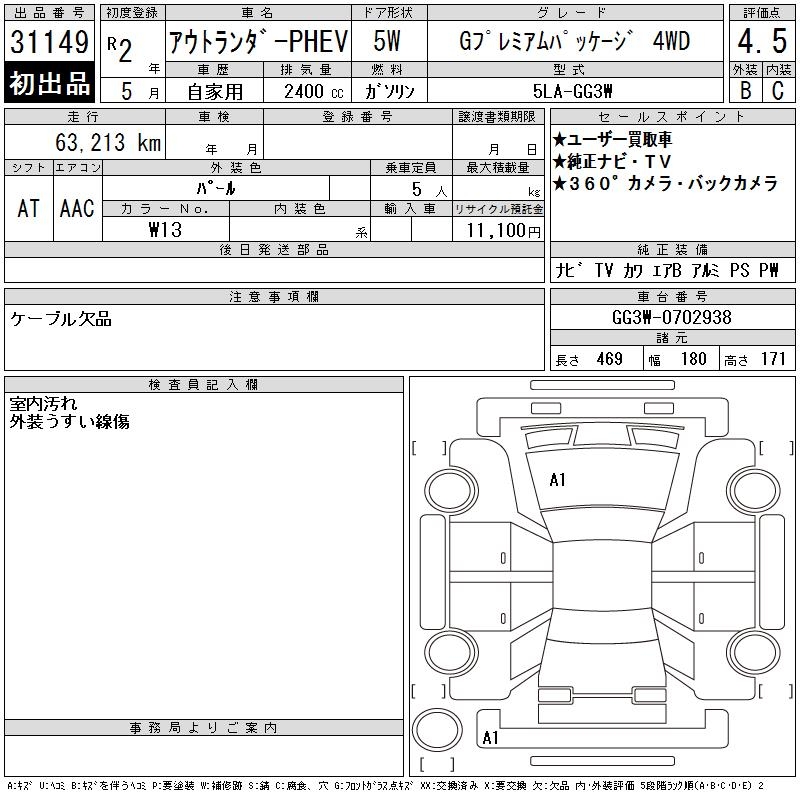The width and height of the screenshot is (800, 800).
Task: Click the 事務局よりご案内 header
Action: (204, 728)
